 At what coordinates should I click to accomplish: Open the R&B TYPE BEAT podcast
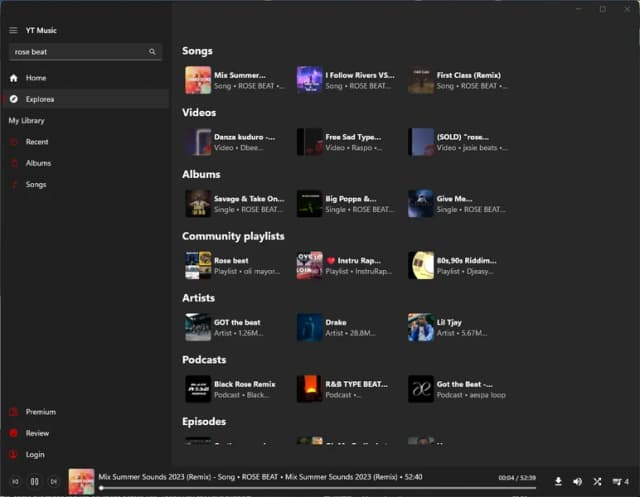pos(346,389)
